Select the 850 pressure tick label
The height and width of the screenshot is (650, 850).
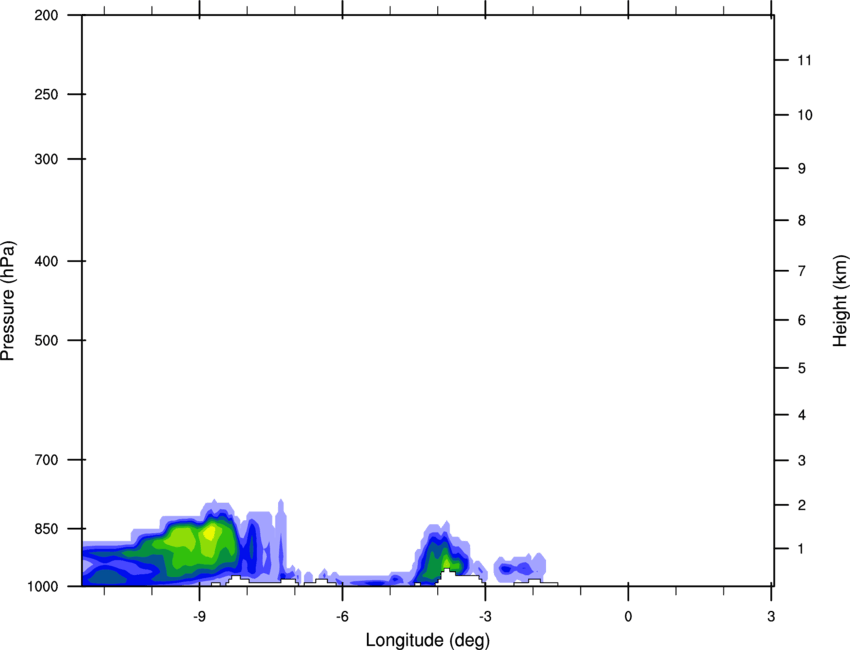coord(46,529)
